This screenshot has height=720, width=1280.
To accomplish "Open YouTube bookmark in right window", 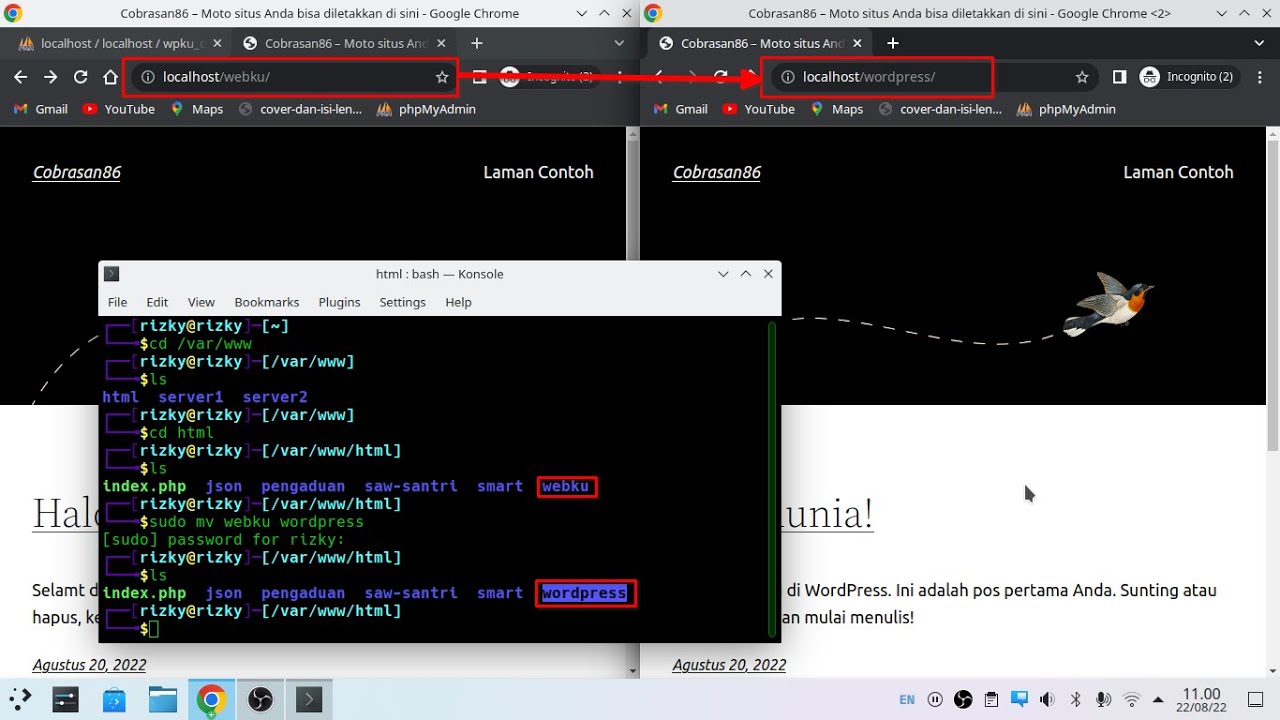I will pos(759,109).
